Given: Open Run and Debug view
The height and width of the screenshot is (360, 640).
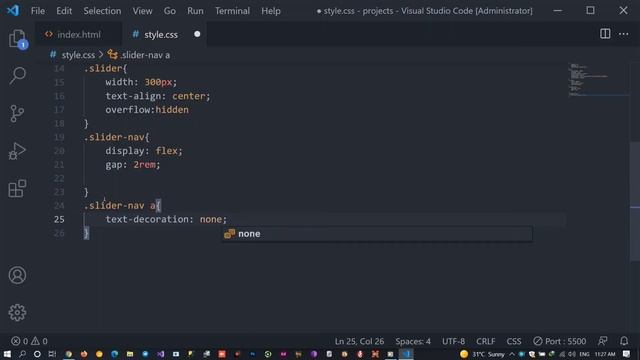Looking at the screenshot, I should 17,151.
